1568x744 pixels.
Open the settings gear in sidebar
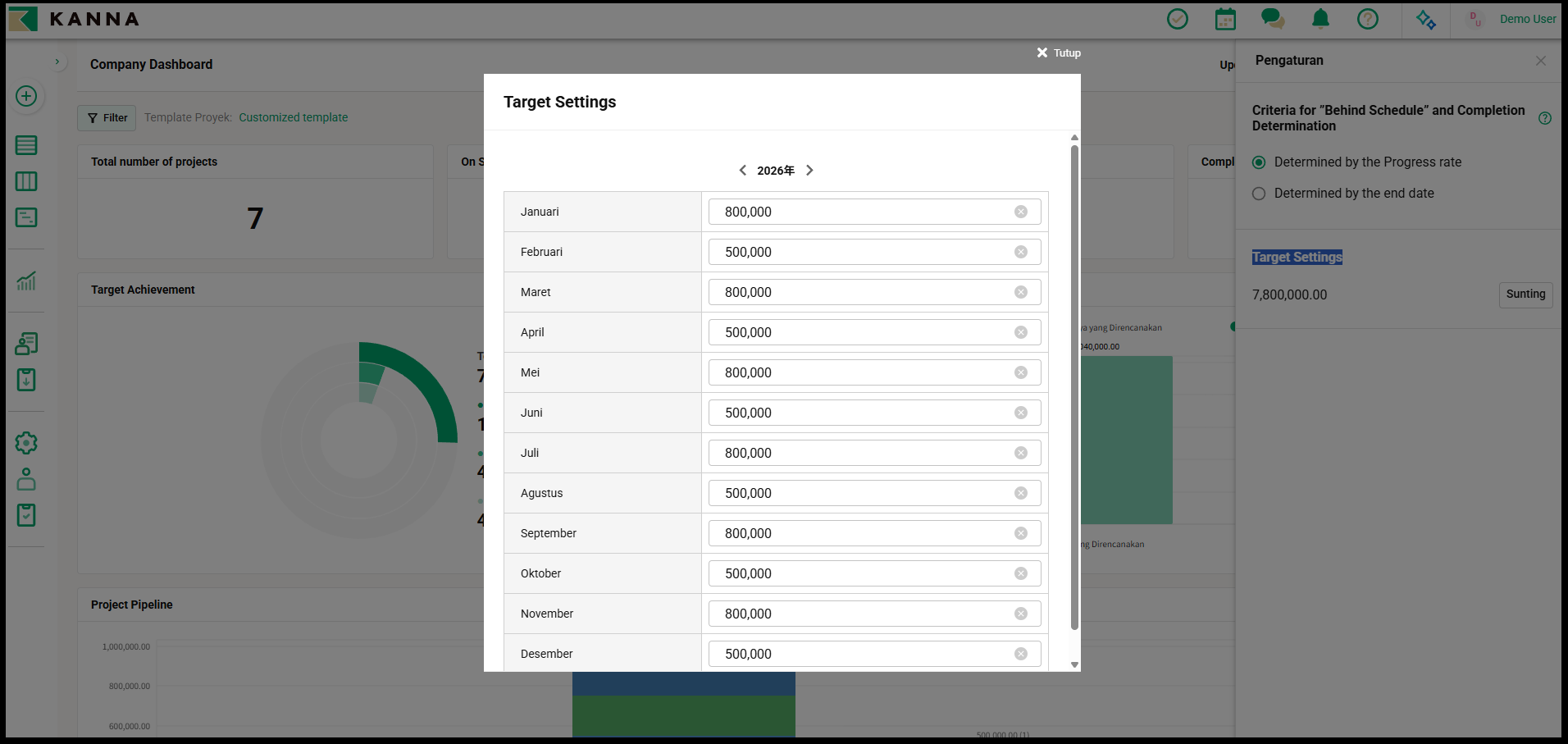pos(26,443)
